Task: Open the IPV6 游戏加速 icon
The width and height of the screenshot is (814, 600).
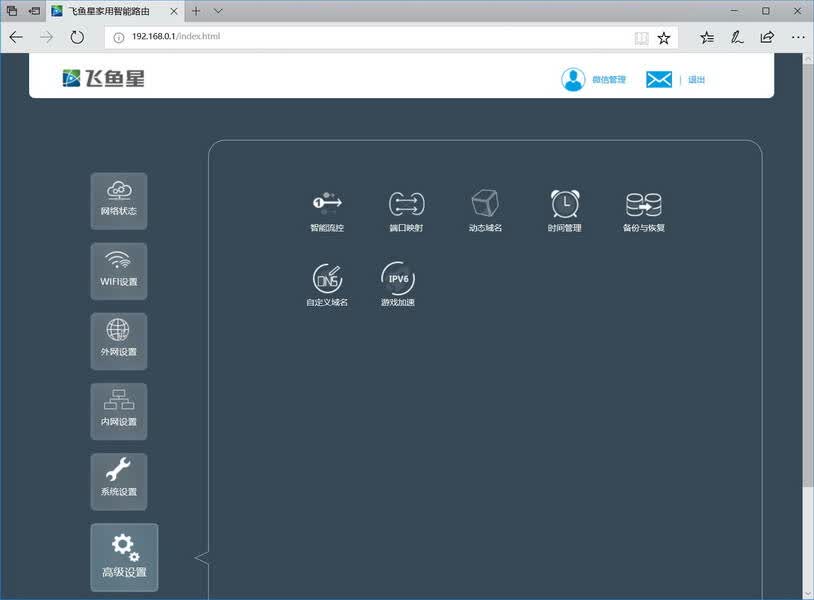Action: [x=398, y=278]
